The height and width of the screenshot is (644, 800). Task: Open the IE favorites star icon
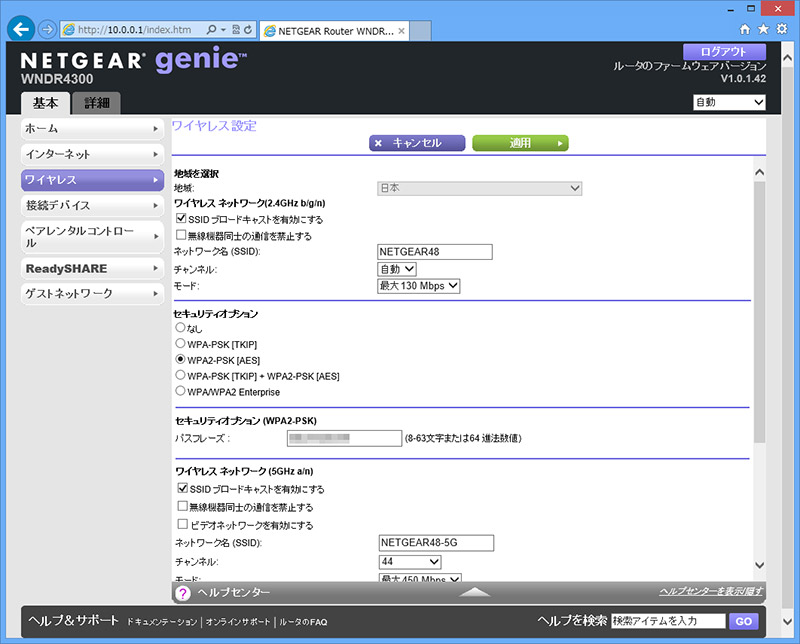[764, 30]
